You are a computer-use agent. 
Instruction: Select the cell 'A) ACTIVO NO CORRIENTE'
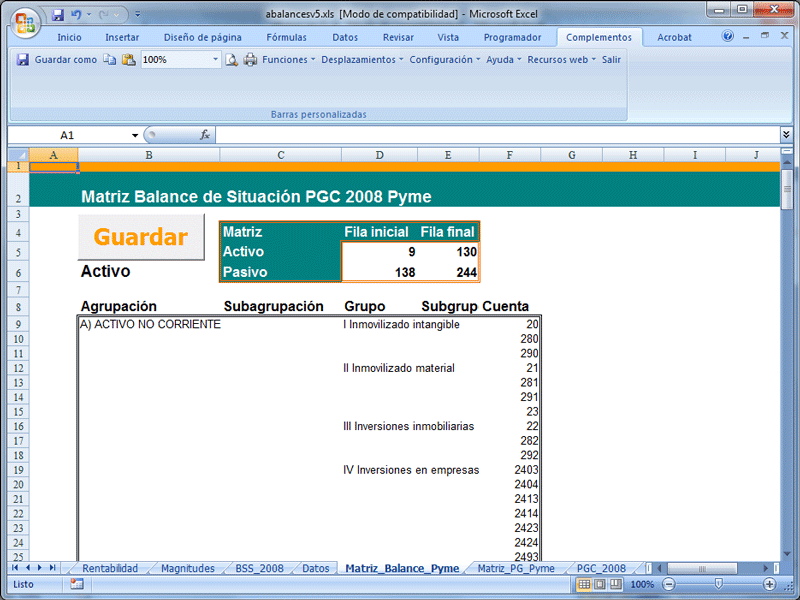pos(149,324)
